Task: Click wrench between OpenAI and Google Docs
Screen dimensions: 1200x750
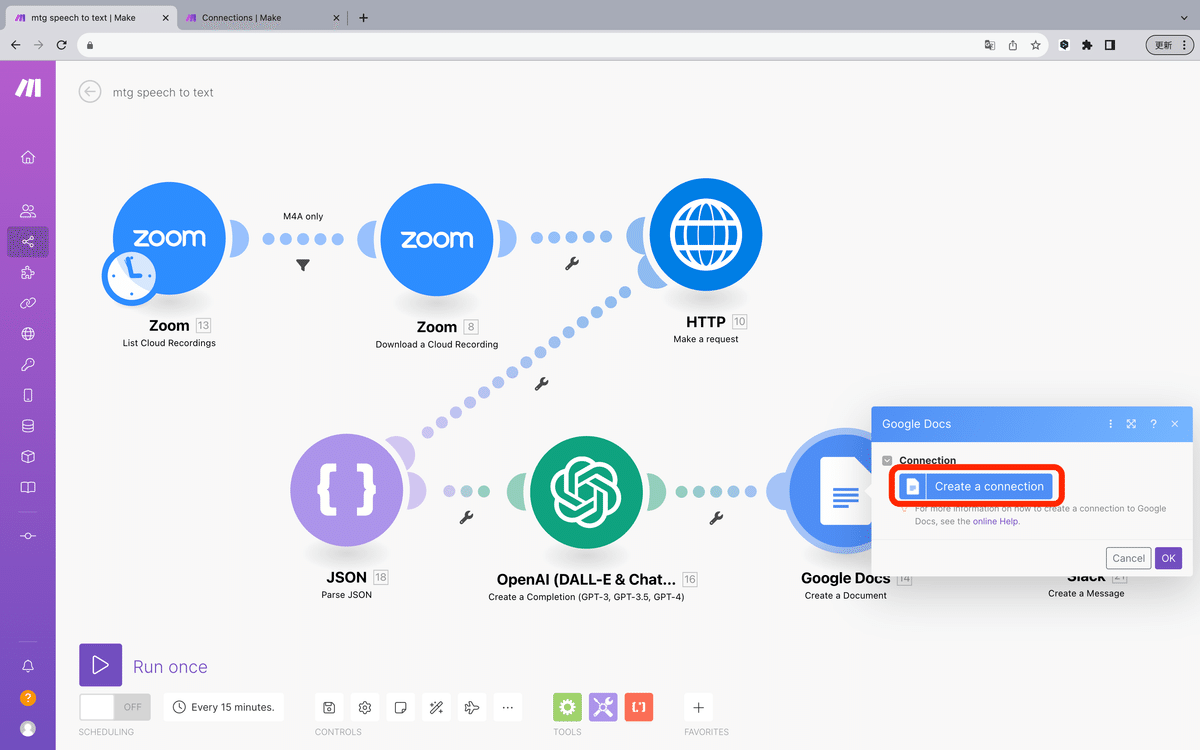Action: click(716, 517)
